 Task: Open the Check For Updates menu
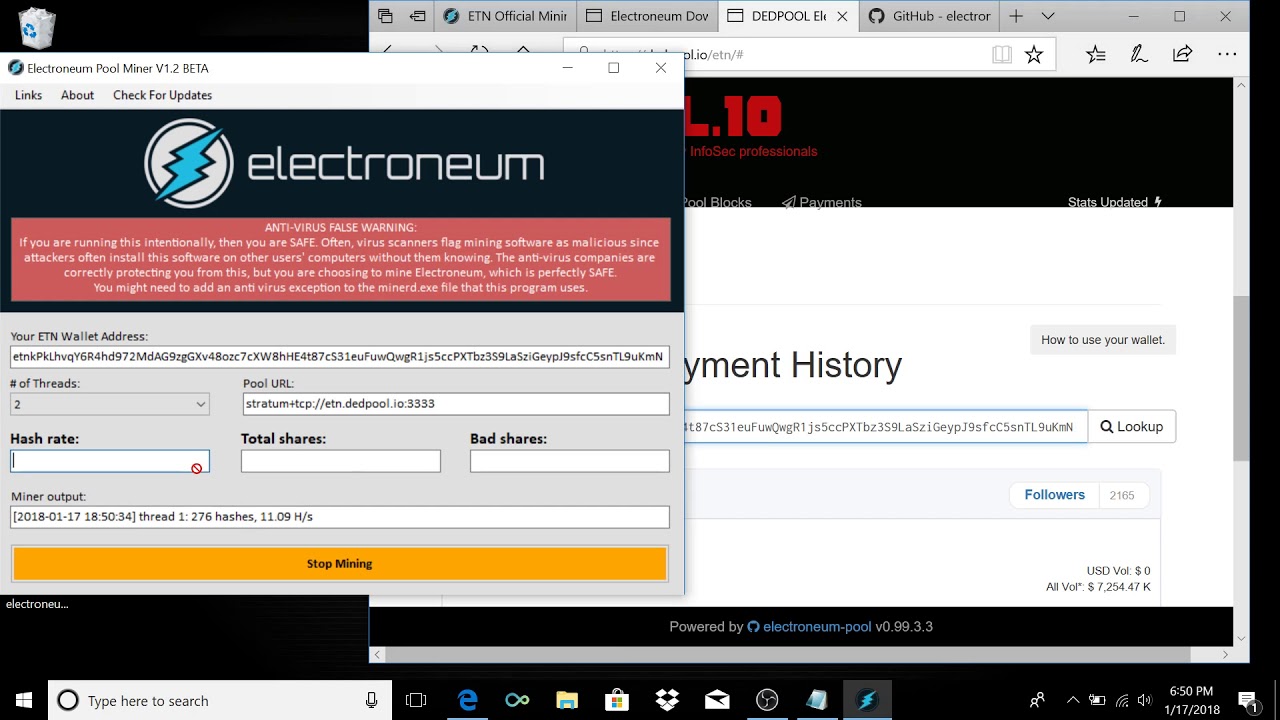tap(162, 95)
